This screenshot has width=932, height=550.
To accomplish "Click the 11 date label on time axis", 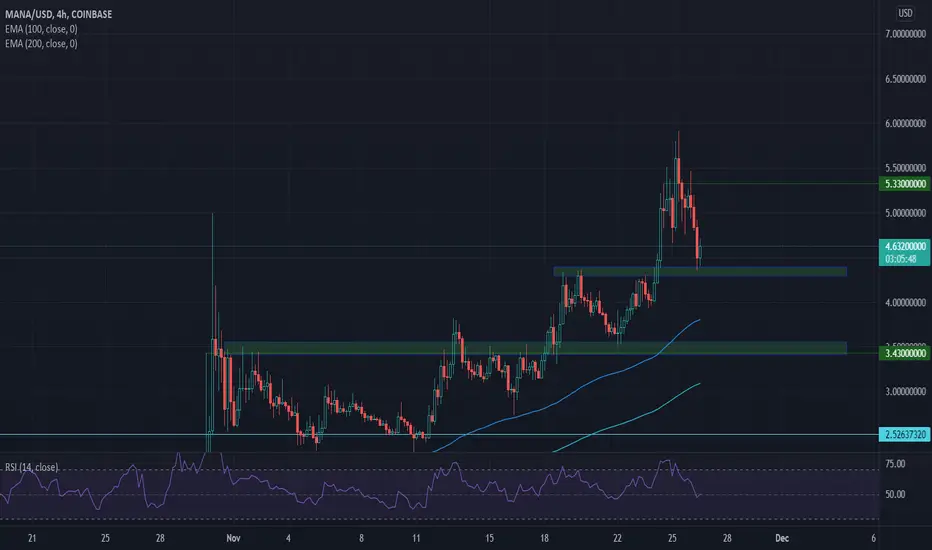I will (x=416, y=538).
